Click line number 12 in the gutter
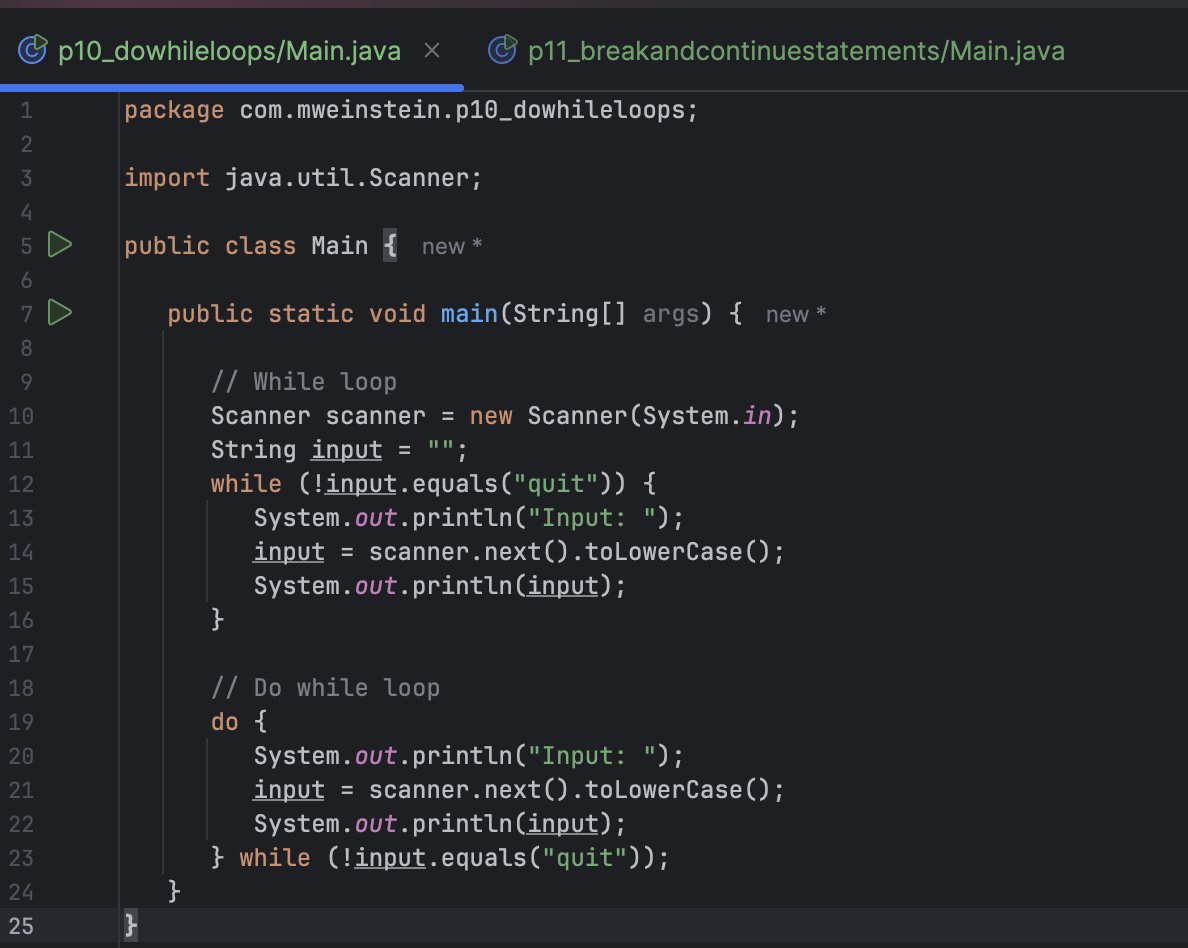Image resolution: width=1188 pixels, height=948 pixels. click(21, 483)
